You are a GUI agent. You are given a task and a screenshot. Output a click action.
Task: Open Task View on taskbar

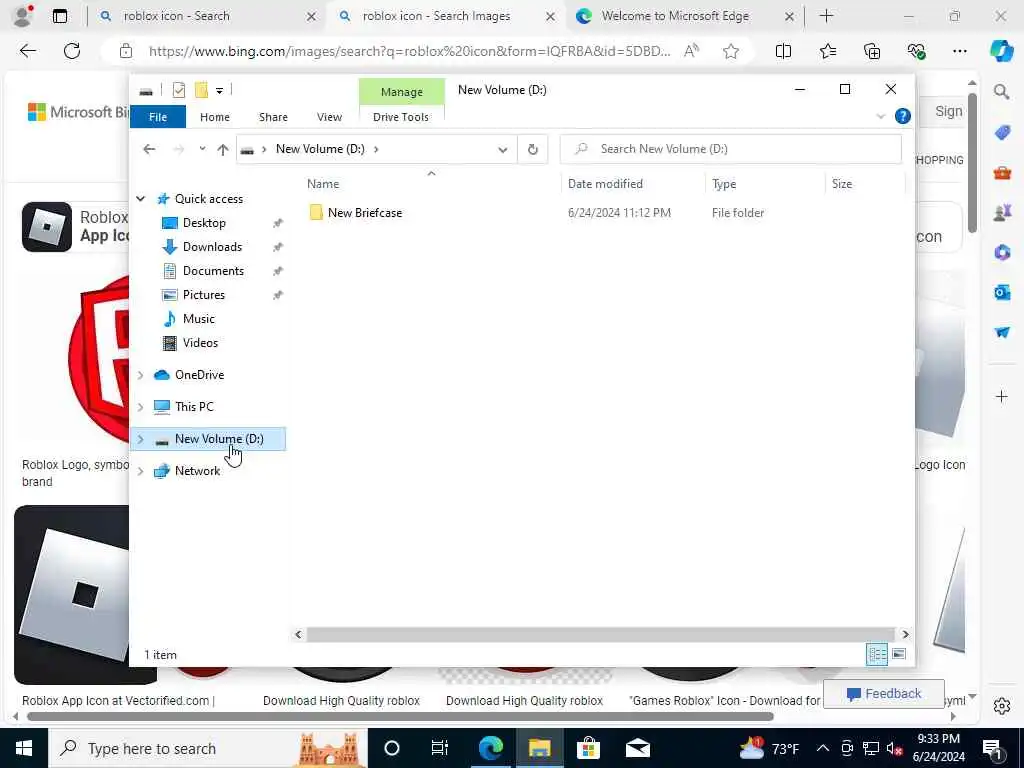pyautogui.click(x=440, y=748)
